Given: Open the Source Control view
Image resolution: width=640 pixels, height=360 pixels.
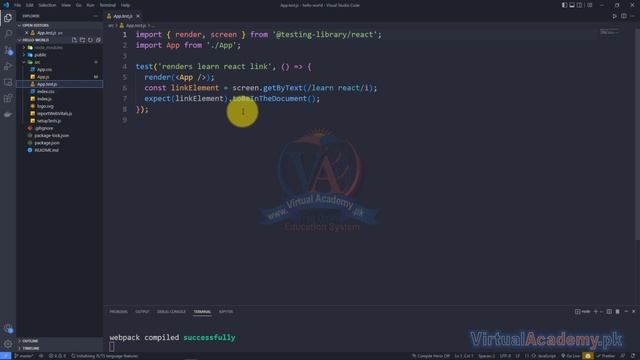Looking at the screenshot, I should 8,50.
